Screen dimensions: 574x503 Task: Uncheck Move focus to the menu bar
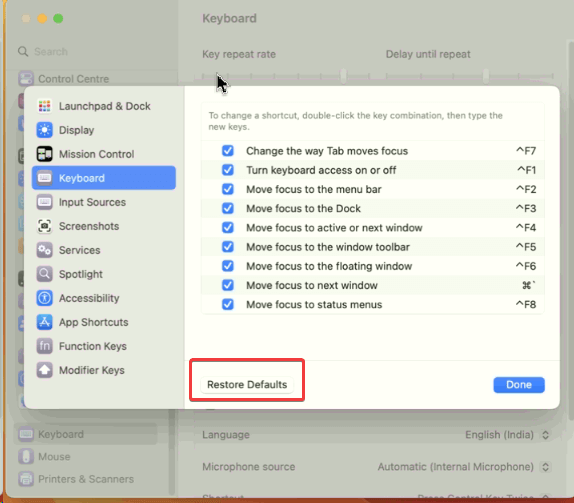coord(228,189)
